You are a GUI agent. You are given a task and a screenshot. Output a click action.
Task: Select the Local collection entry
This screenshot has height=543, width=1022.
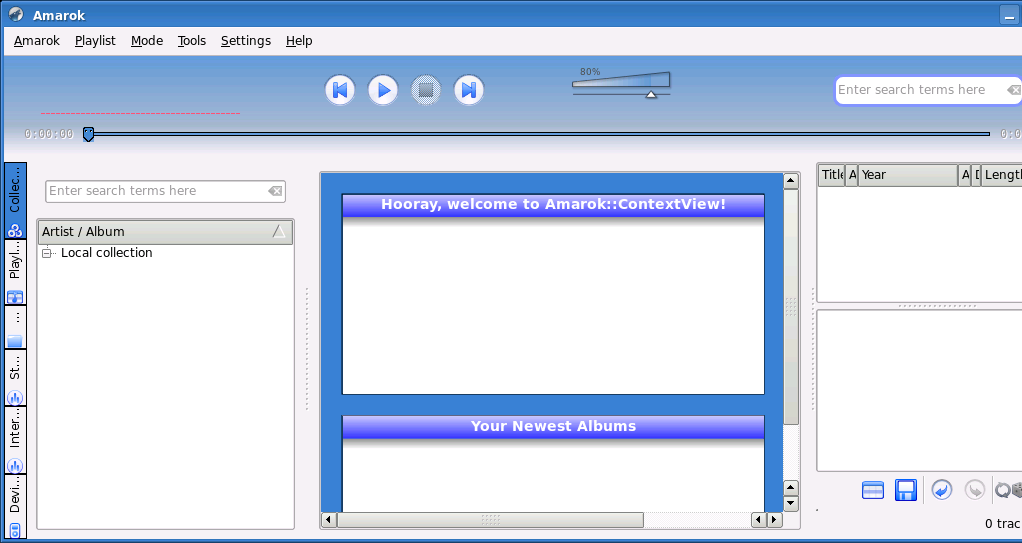106,253
